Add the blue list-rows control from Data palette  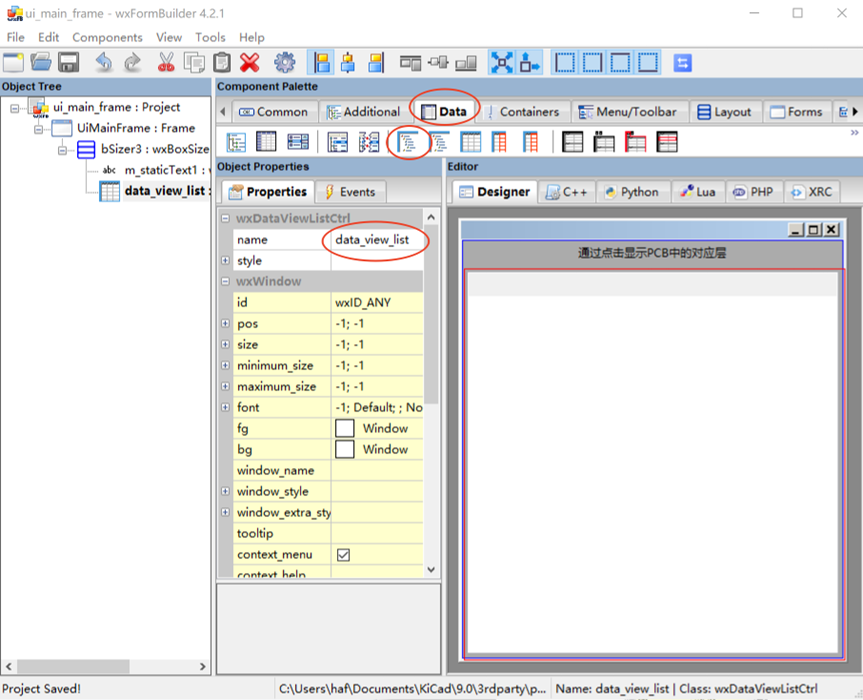[298, 142]
